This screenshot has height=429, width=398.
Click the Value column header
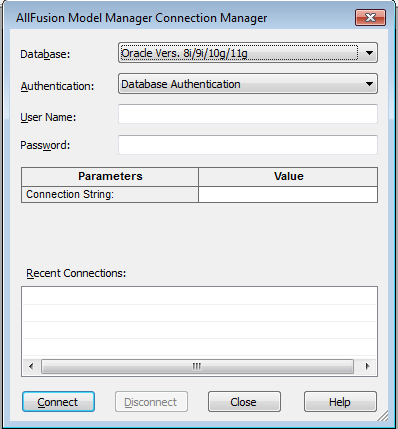tap(288, 177)
